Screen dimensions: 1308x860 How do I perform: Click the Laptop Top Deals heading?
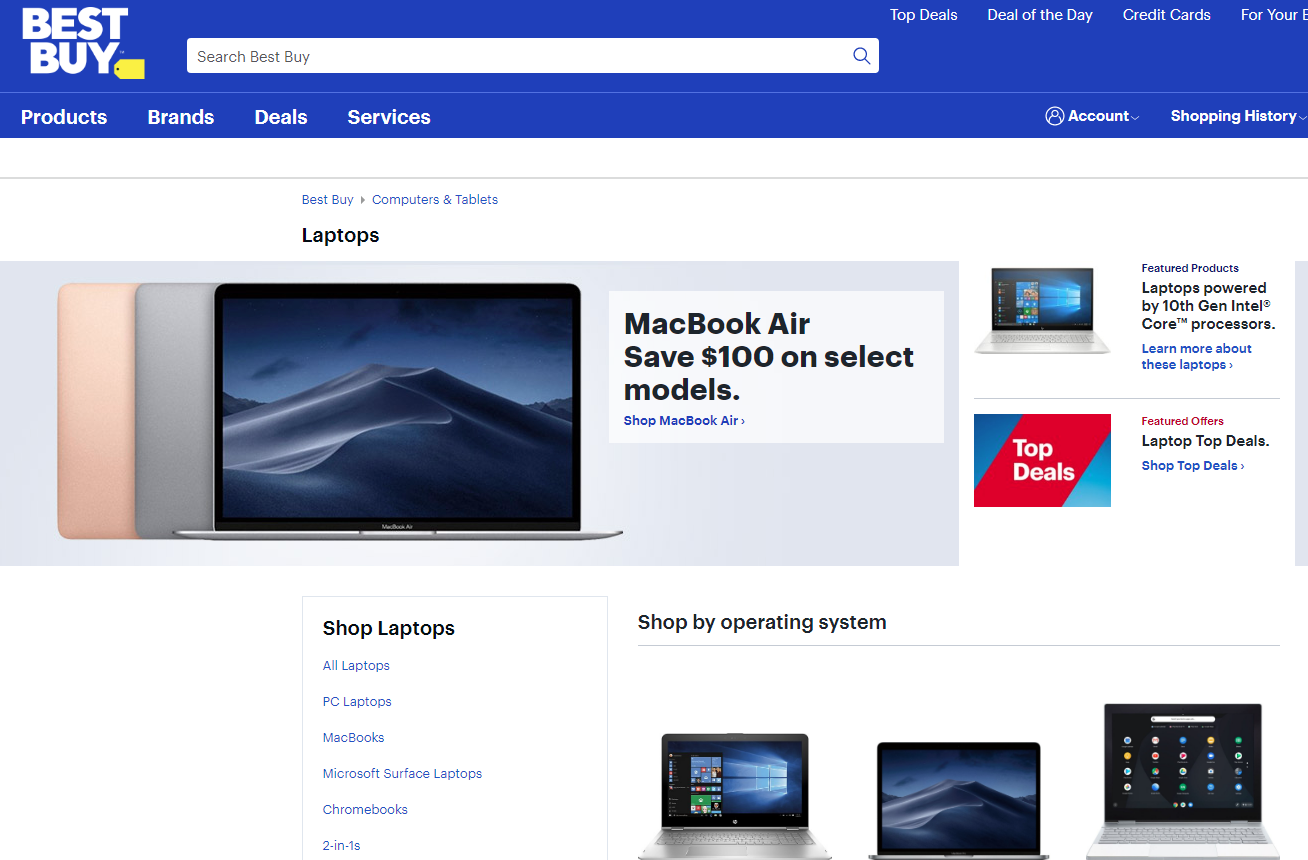[x=1206, y=441]
